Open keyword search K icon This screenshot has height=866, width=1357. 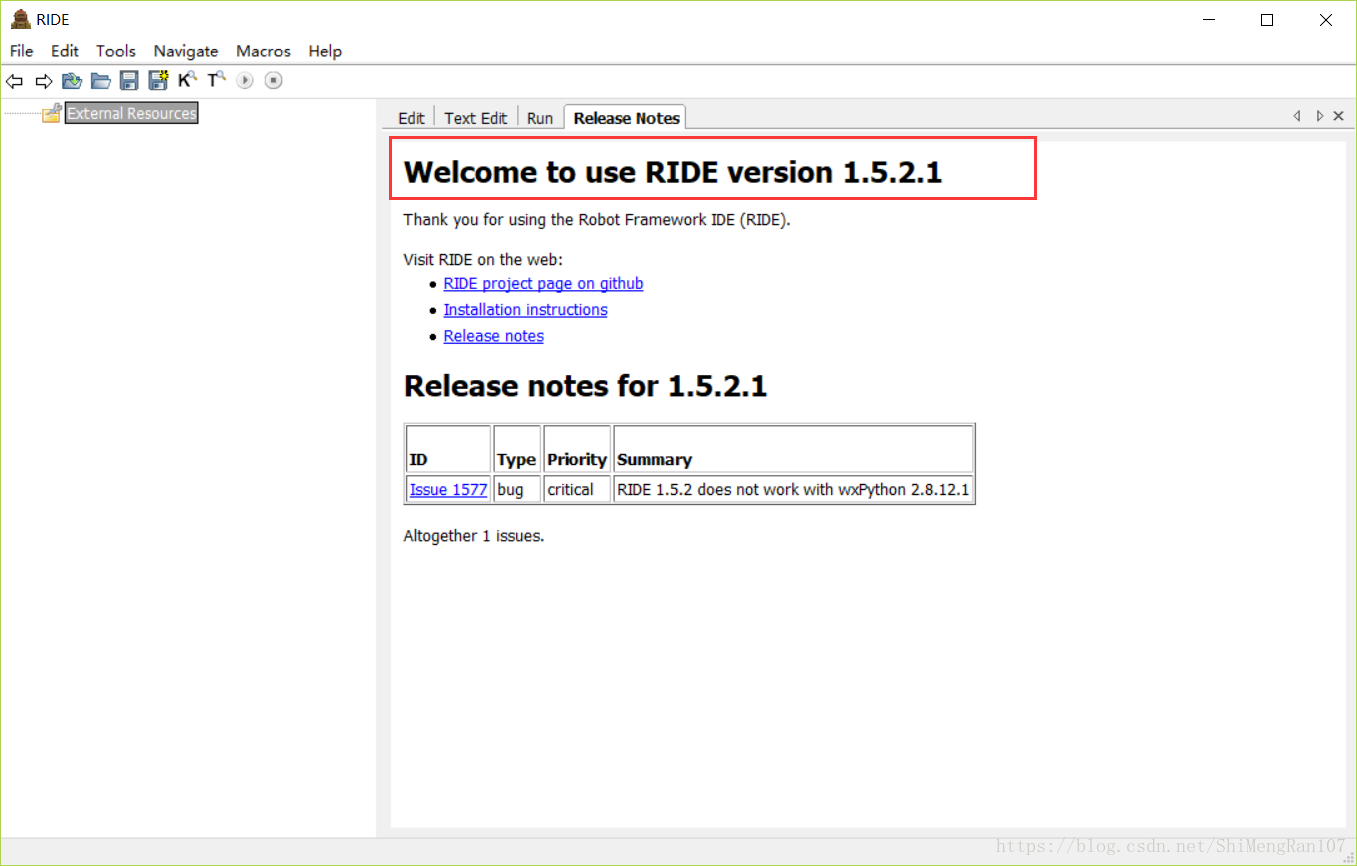pos(187,80)
